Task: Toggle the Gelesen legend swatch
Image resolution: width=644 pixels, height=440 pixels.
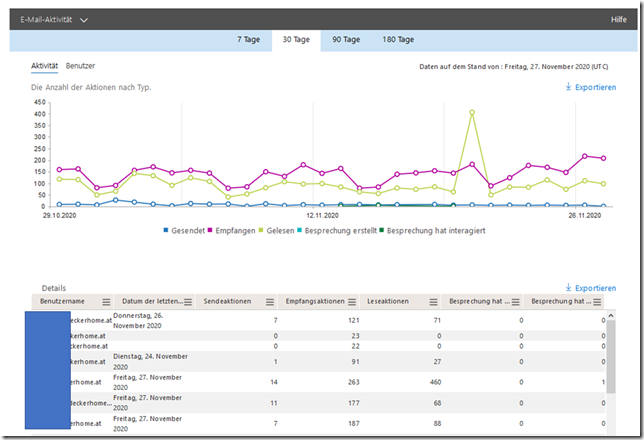Action: point(261,230)
